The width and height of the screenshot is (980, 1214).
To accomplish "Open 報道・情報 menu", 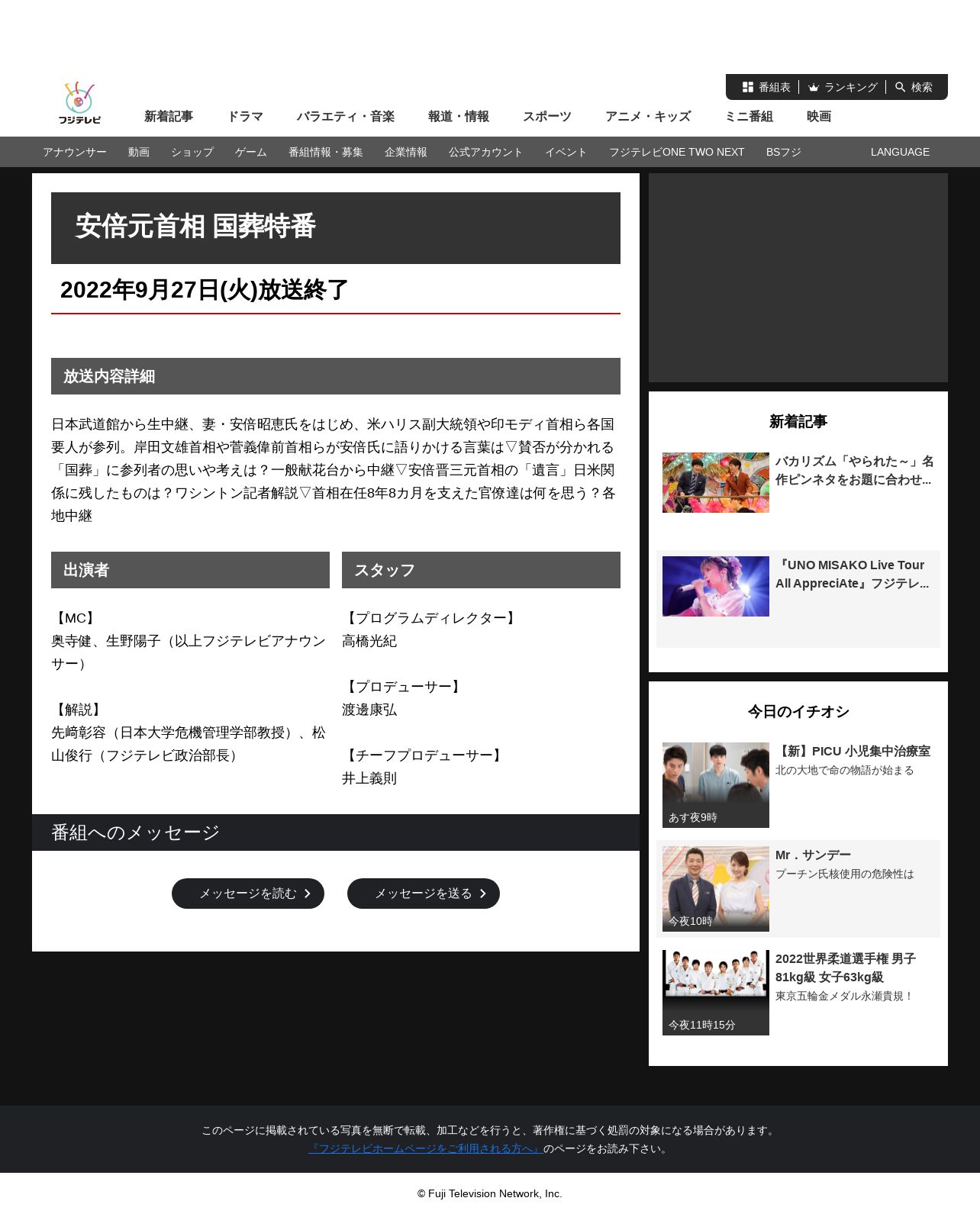I will 459,116.
